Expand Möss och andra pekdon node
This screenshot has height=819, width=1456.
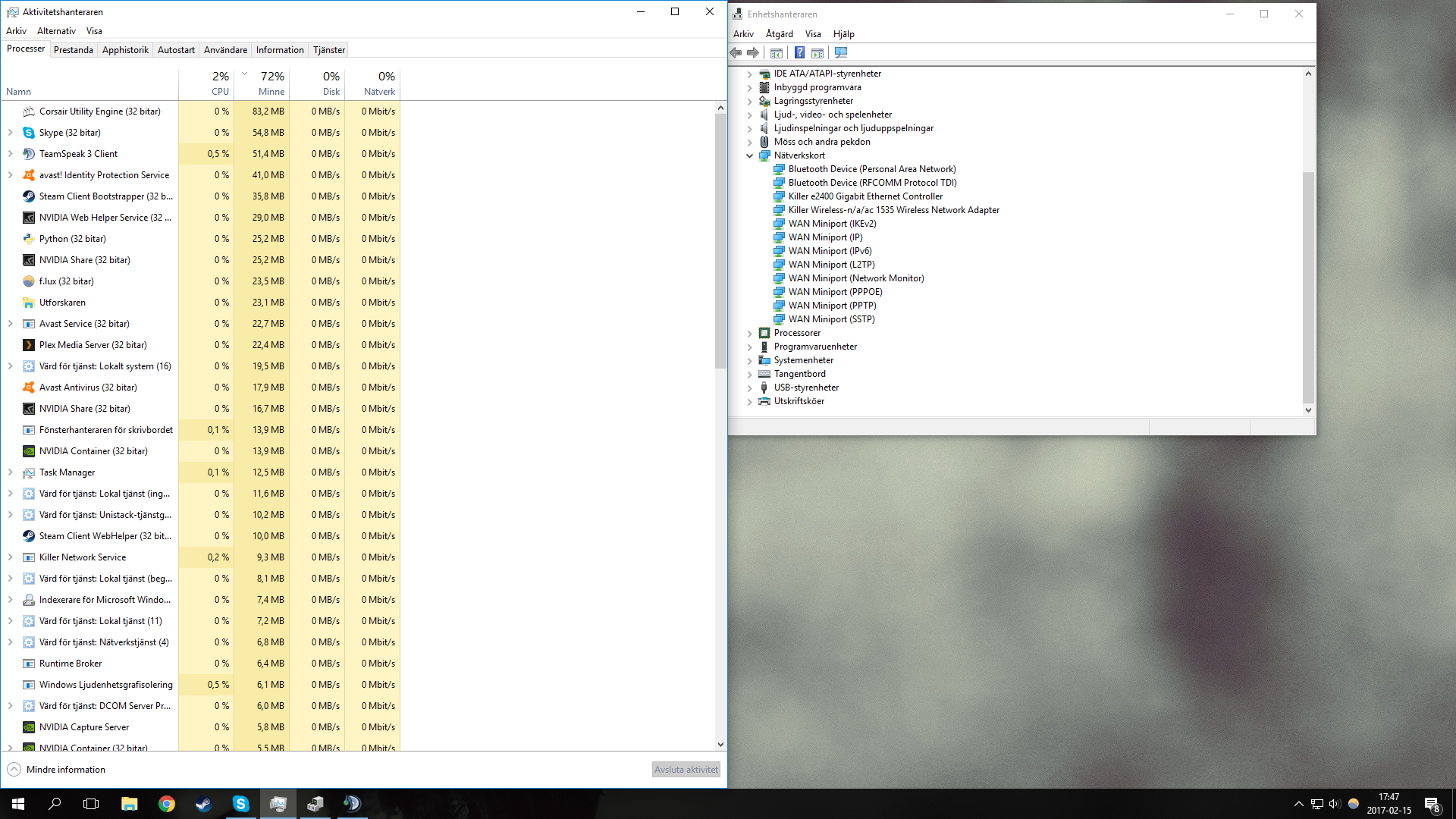pyautogui.click(x=749, y=142)
